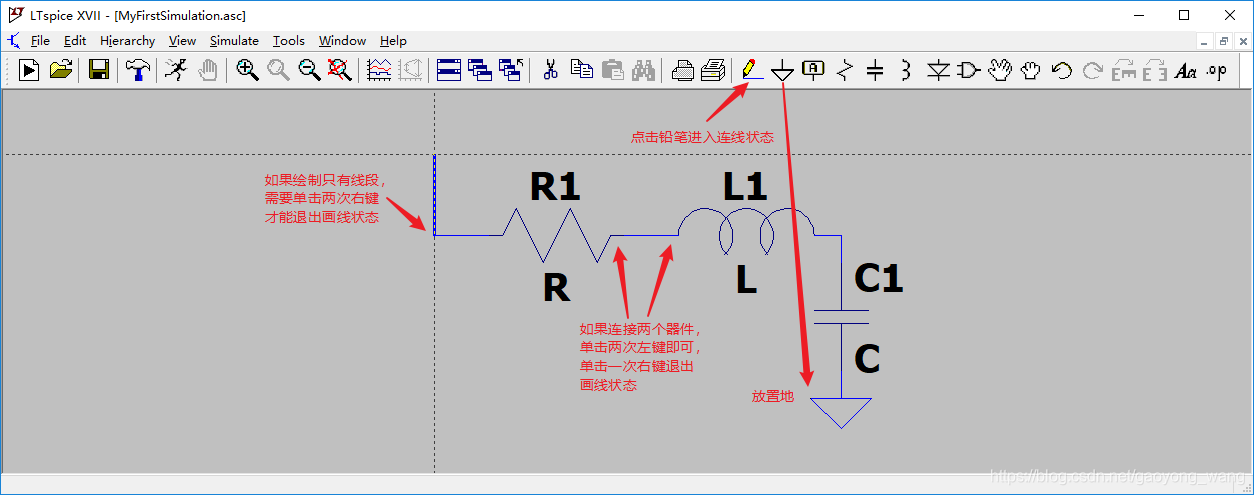1254x495 pixels.
Task: Cut with the scissors icon
Action: tap(550, 70)
